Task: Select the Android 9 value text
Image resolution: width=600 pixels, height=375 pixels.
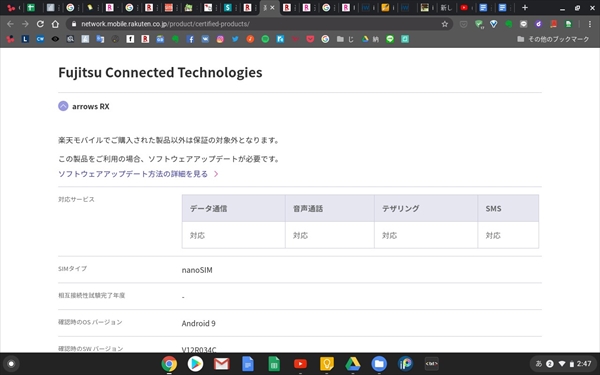Action: coord(199,323)
